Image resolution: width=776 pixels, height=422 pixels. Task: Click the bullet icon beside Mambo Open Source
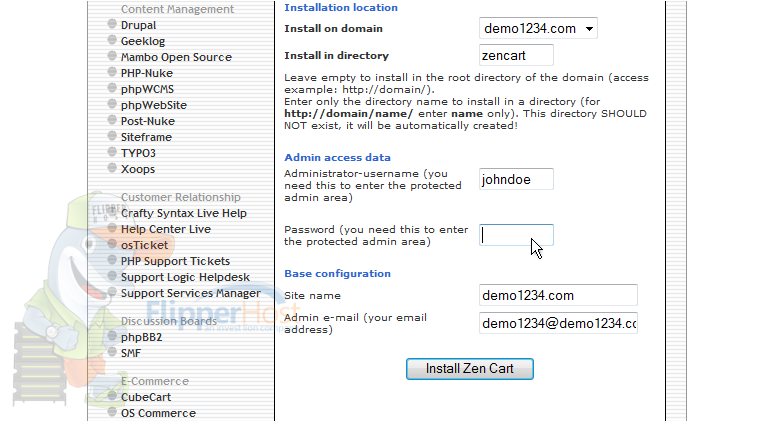[112, 55]
